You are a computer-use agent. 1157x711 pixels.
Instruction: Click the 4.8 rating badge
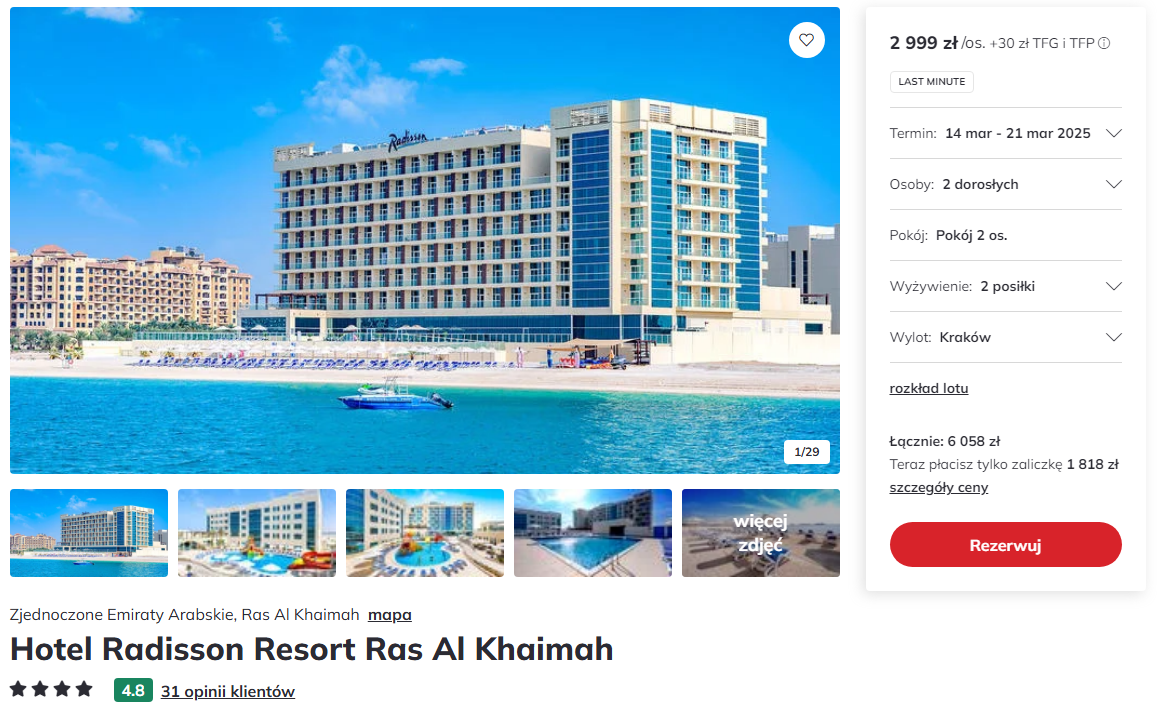pos(133,690)
